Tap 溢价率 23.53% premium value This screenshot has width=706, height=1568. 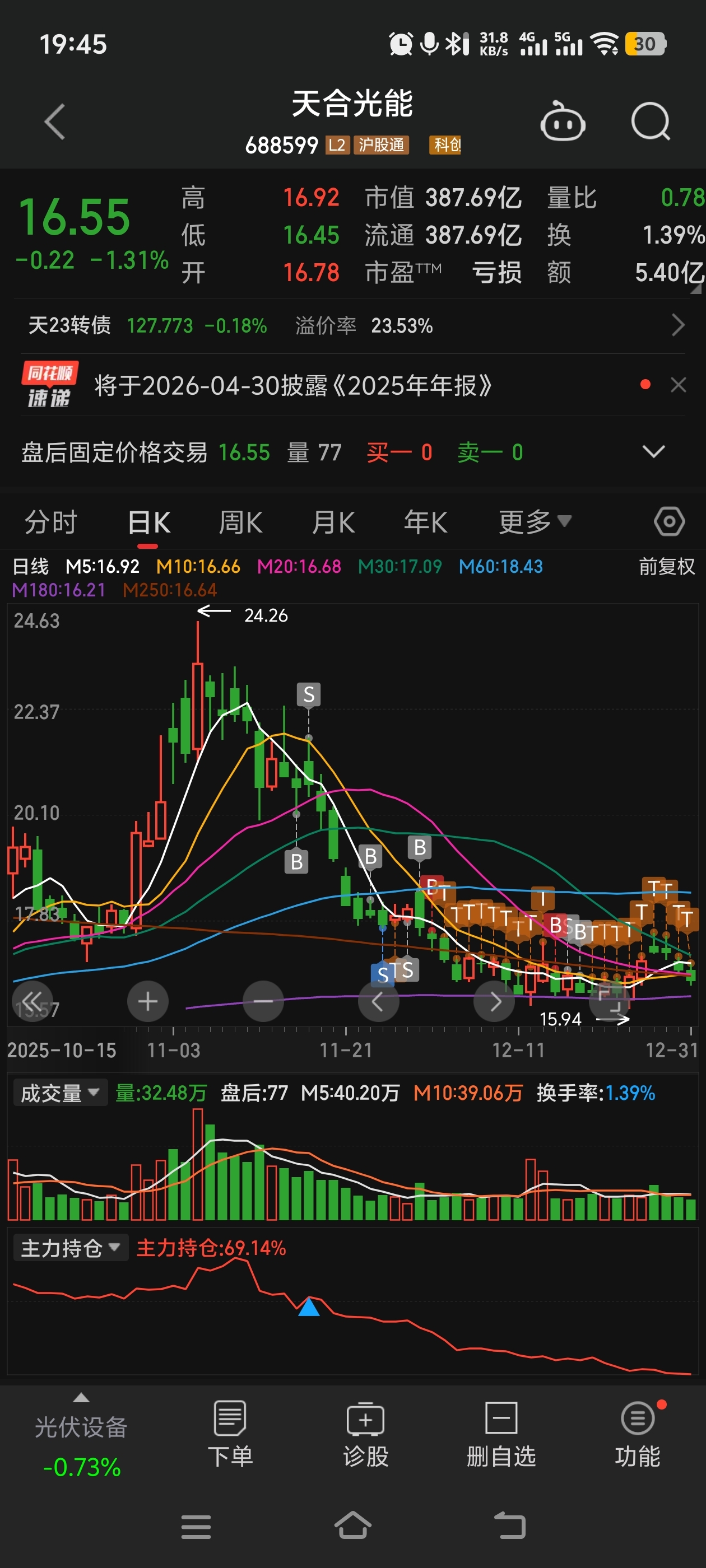364,326
